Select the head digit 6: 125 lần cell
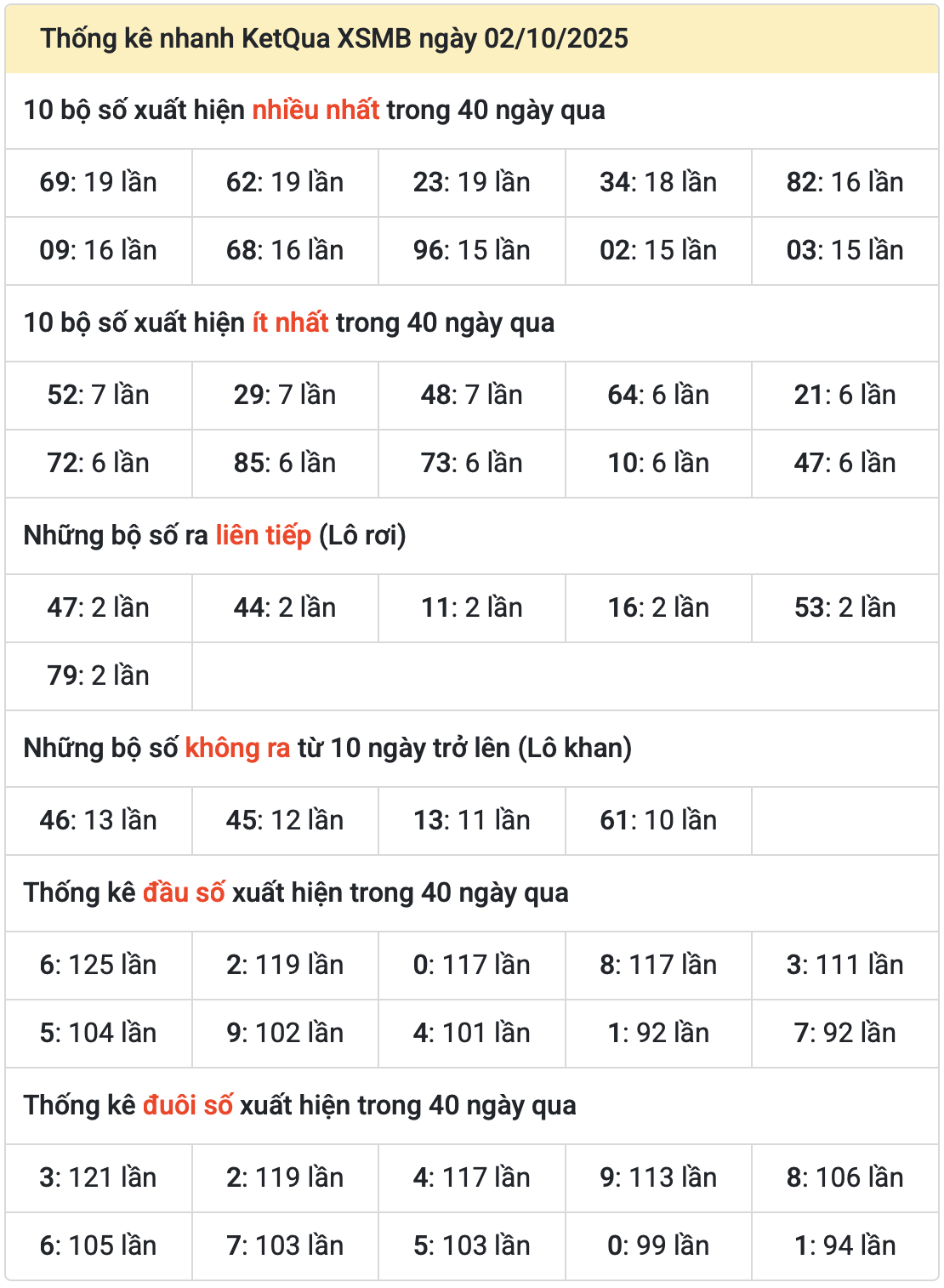Viewport: 944px width, 1288px height. (99, 965)
